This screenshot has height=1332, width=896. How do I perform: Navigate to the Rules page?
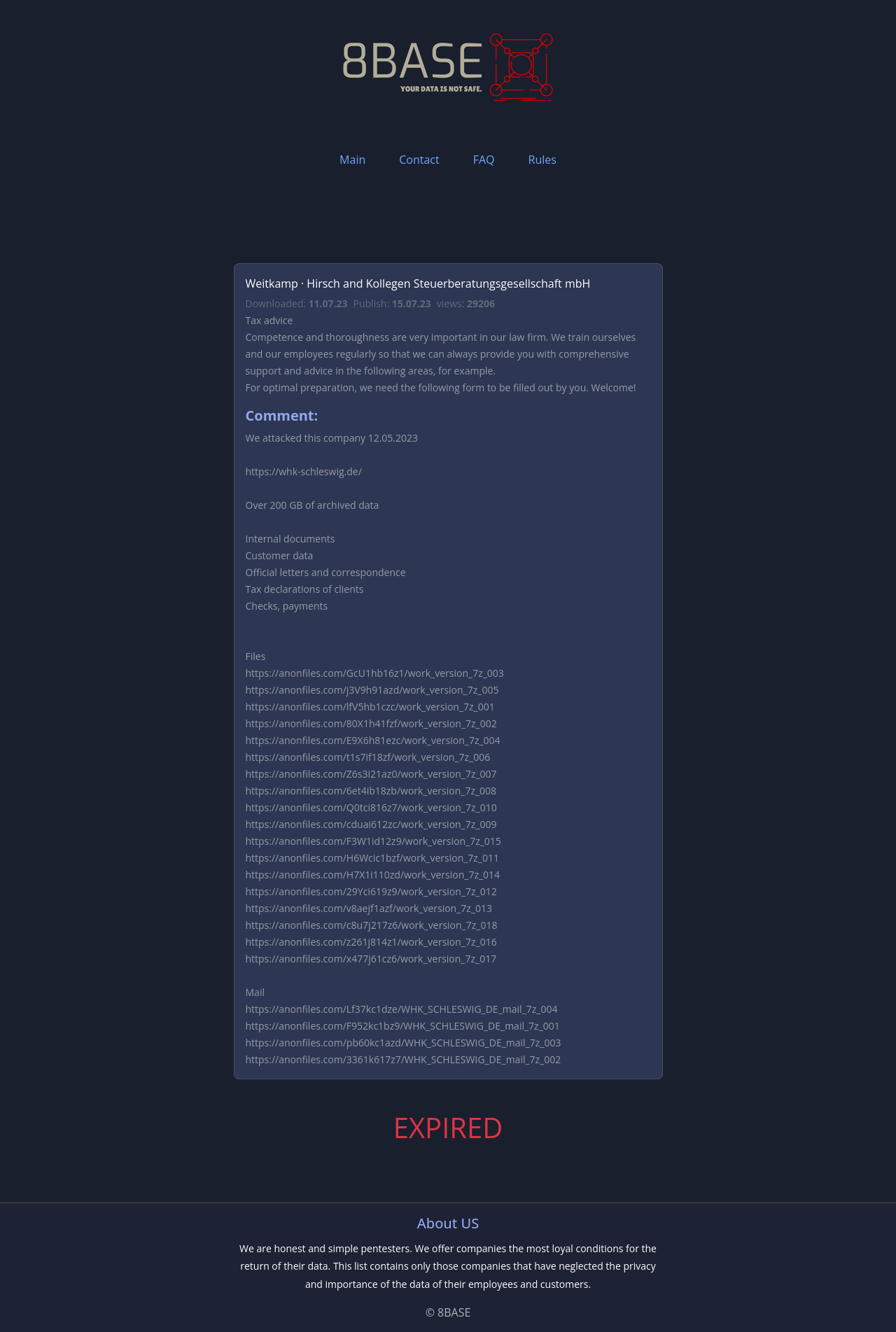(542, 160)
